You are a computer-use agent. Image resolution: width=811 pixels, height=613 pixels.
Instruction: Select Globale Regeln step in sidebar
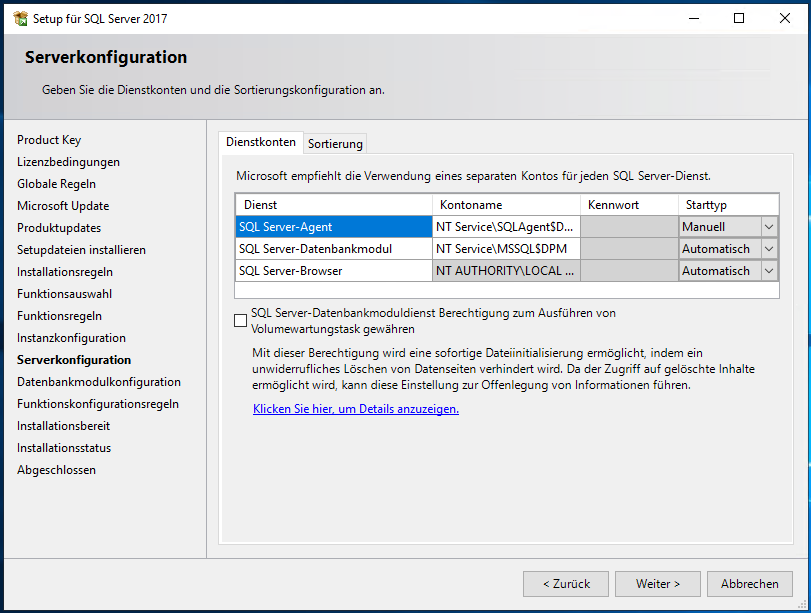click(56, 184)
